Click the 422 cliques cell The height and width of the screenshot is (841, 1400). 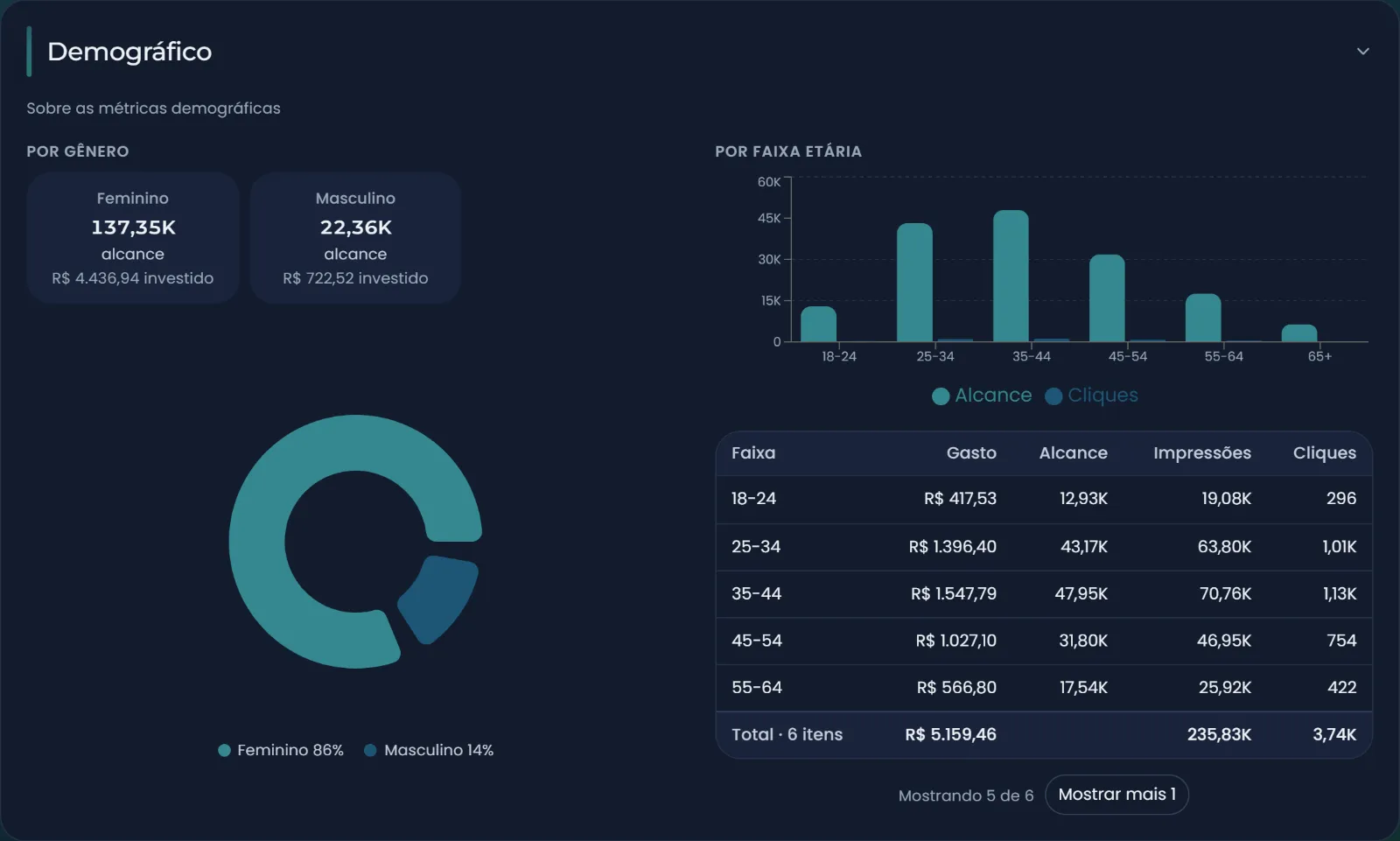pyautogui.click(x=1341, y=688)
